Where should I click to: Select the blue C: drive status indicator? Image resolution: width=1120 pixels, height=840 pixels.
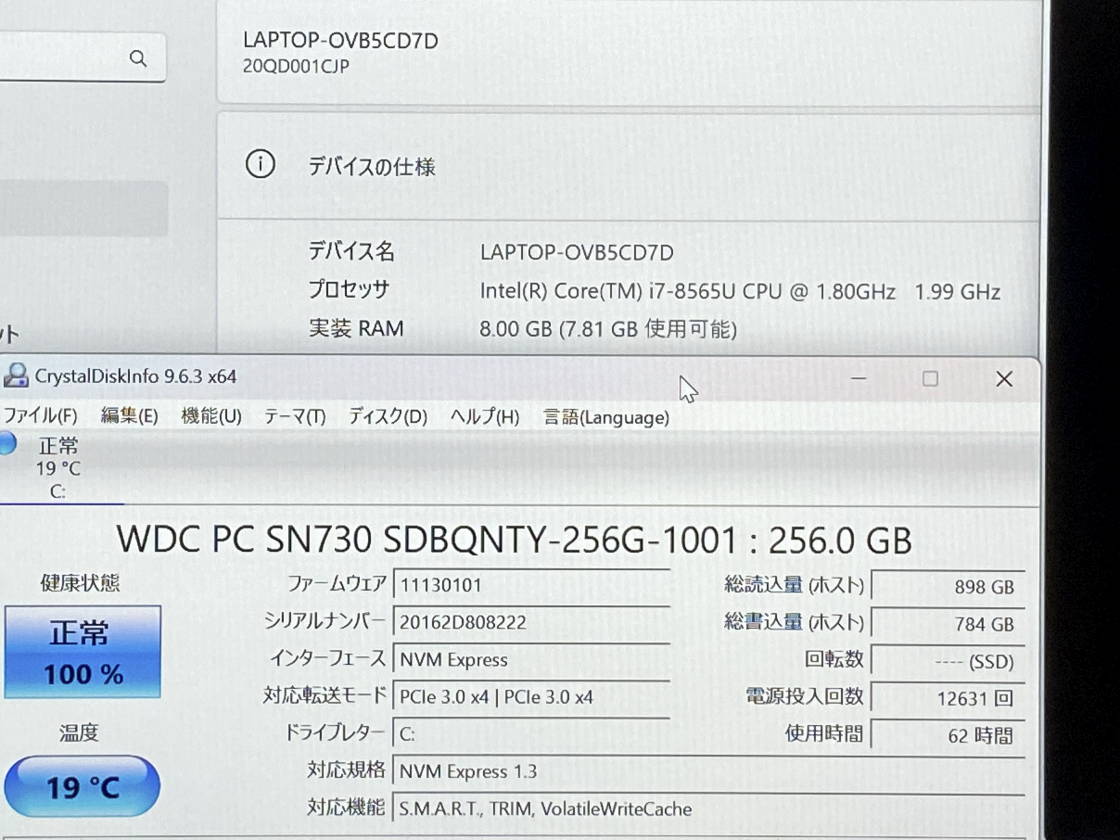[x=7, y=445]
